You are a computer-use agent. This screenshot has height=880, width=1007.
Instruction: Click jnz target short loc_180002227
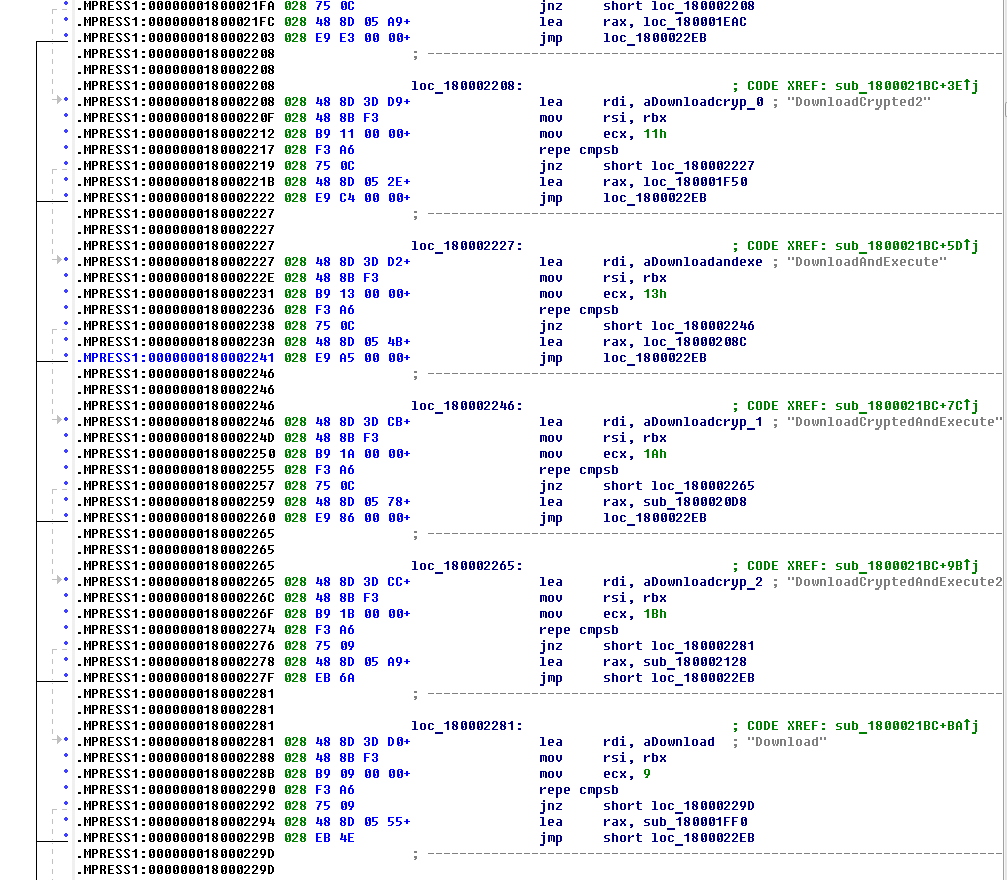679,166
